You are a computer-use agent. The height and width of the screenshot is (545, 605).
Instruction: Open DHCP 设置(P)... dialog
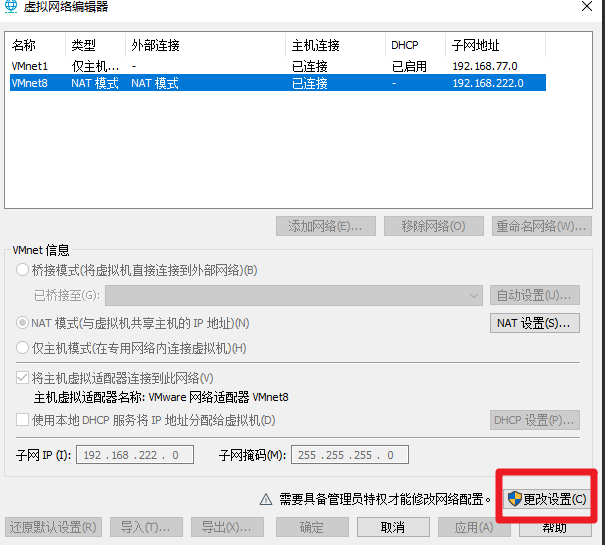(x=535, y=420)
